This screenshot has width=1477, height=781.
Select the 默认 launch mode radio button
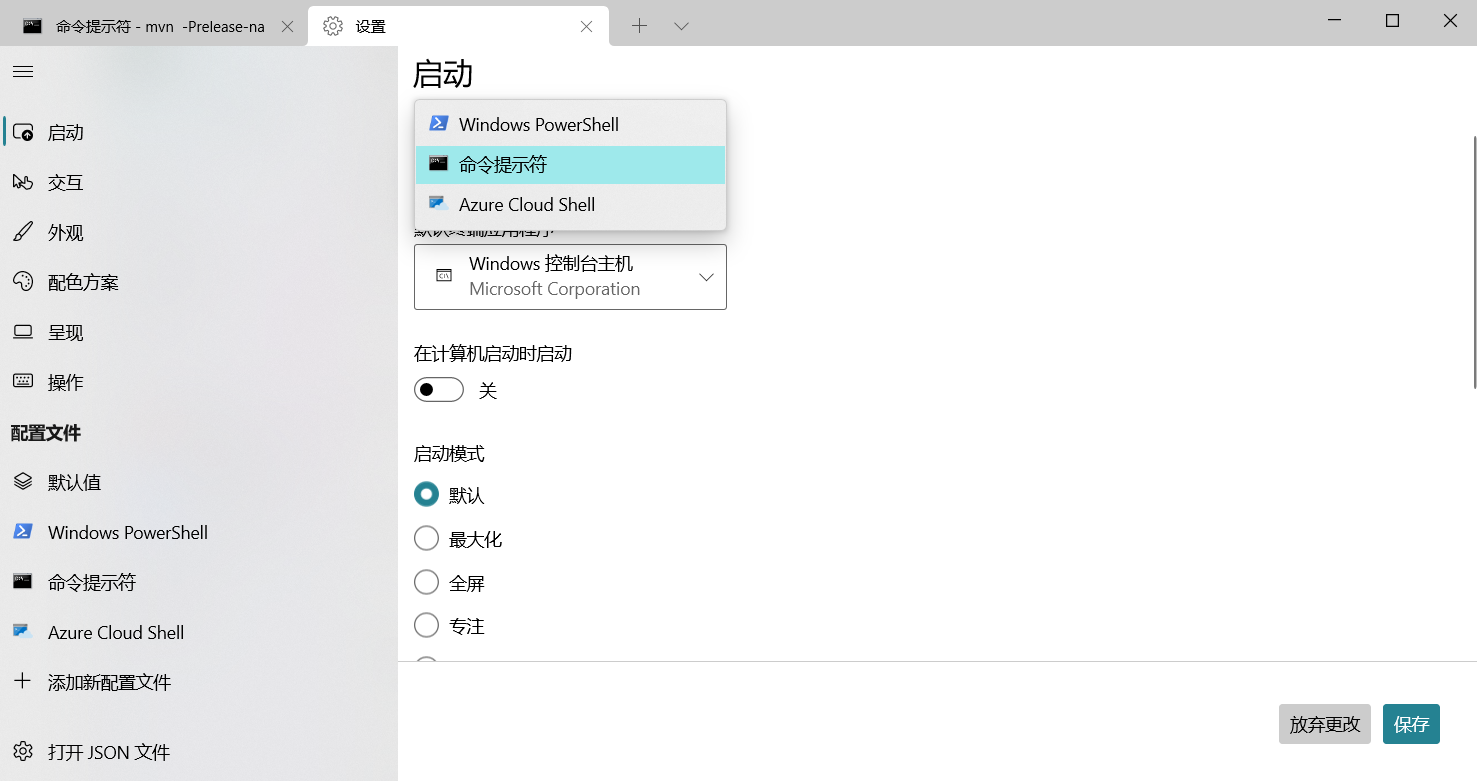click(x=426, y=494)
